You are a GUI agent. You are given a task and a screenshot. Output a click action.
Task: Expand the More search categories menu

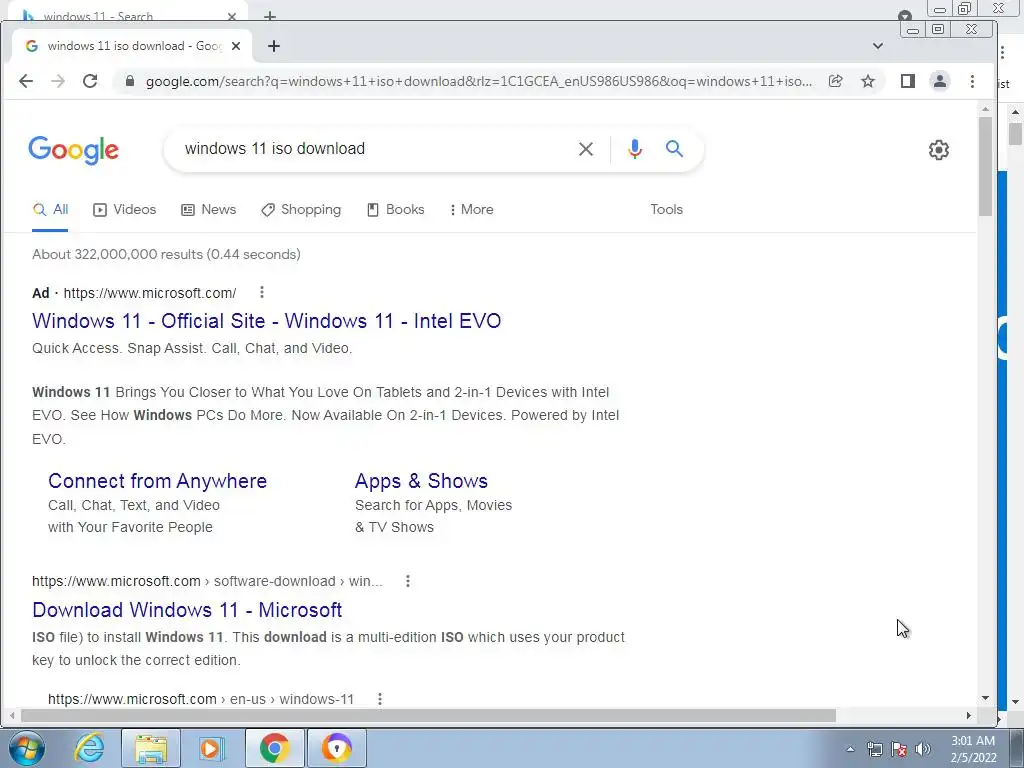click(472, 210)
